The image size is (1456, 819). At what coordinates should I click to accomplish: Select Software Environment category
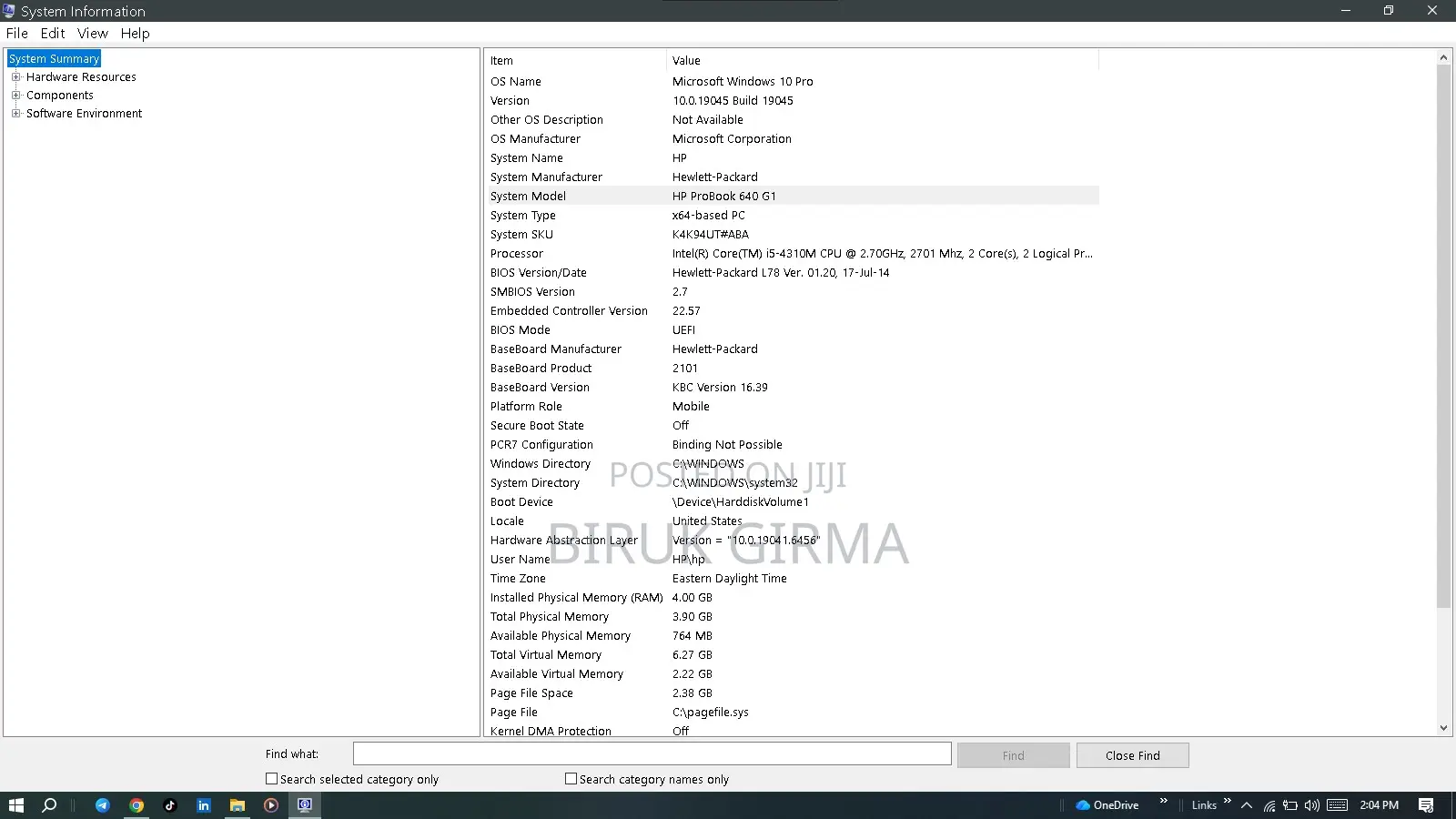(x=84, y=114)
